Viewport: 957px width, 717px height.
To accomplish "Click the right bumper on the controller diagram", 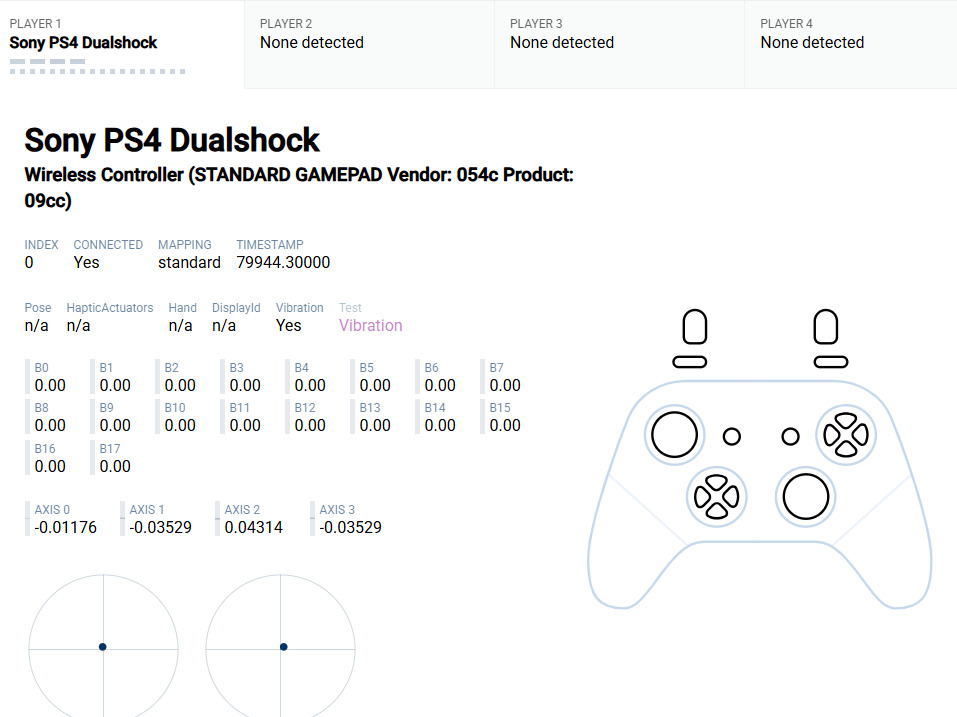I will pyautogui.click(x=831, y=362).
